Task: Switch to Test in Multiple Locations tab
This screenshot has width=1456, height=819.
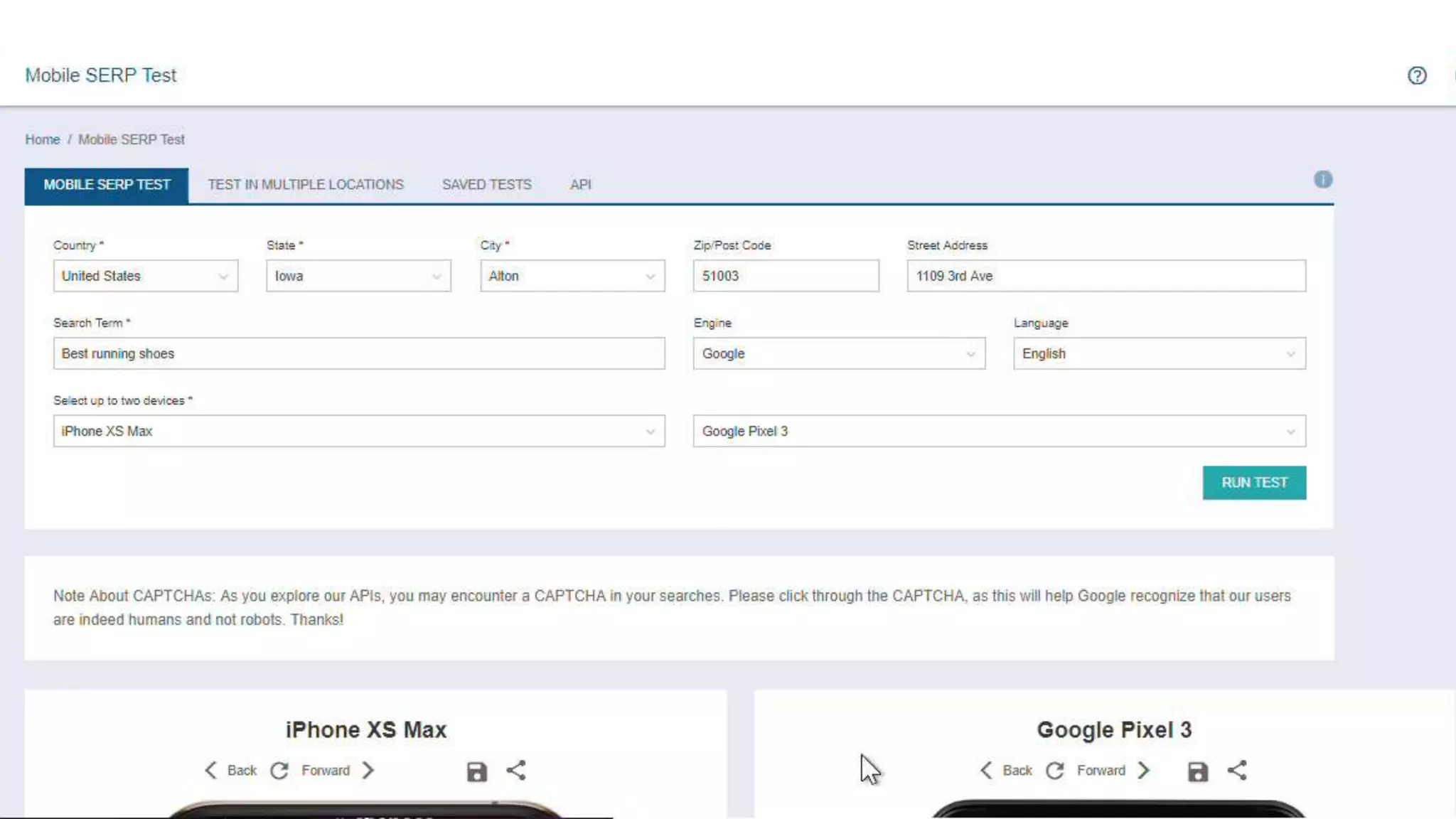Action: click(306, 185)
